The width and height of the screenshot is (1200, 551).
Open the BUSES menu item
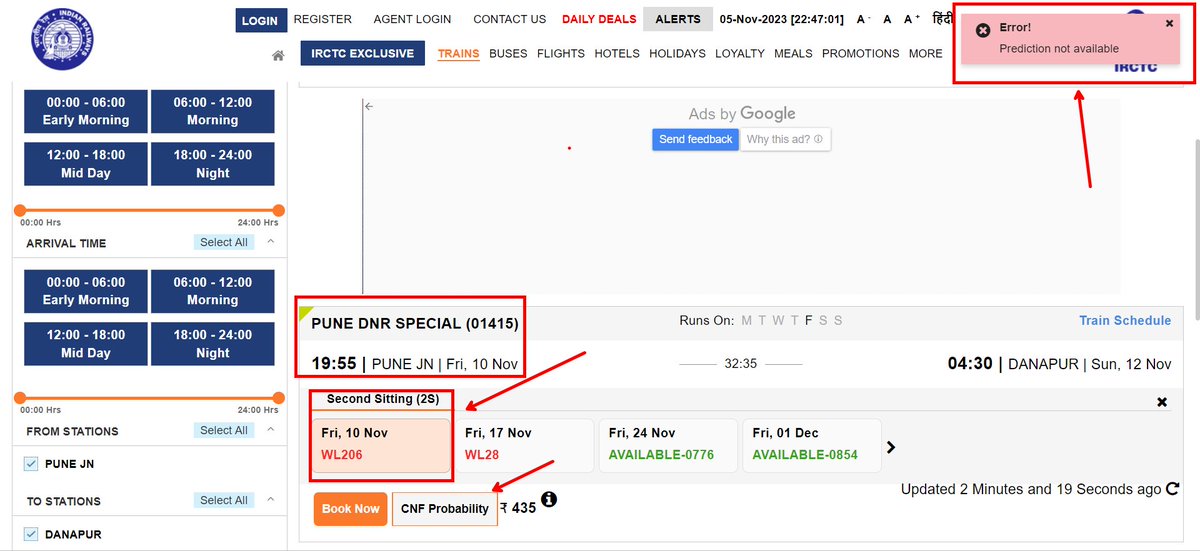[x=508, y=53]
